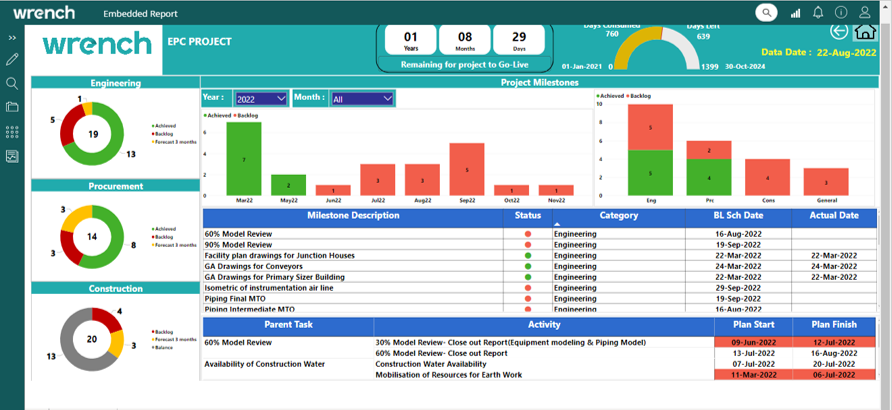Click the pencil edit icon in sidebar

point(12,60)
